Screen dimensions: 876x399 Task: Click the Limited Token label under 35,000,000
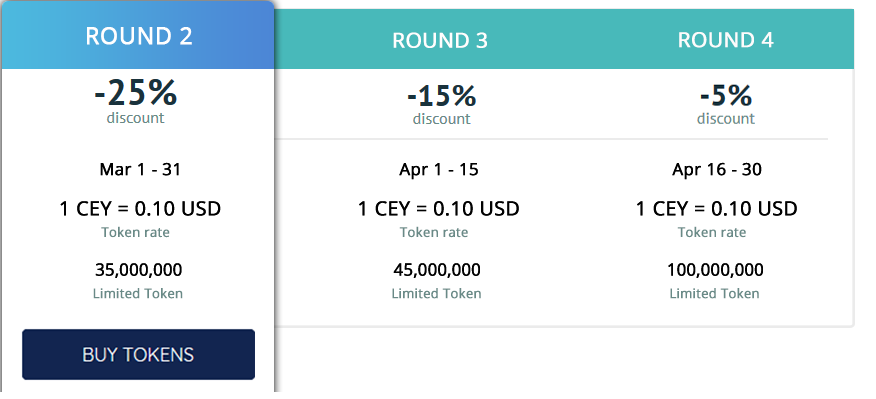coord(137,293)
